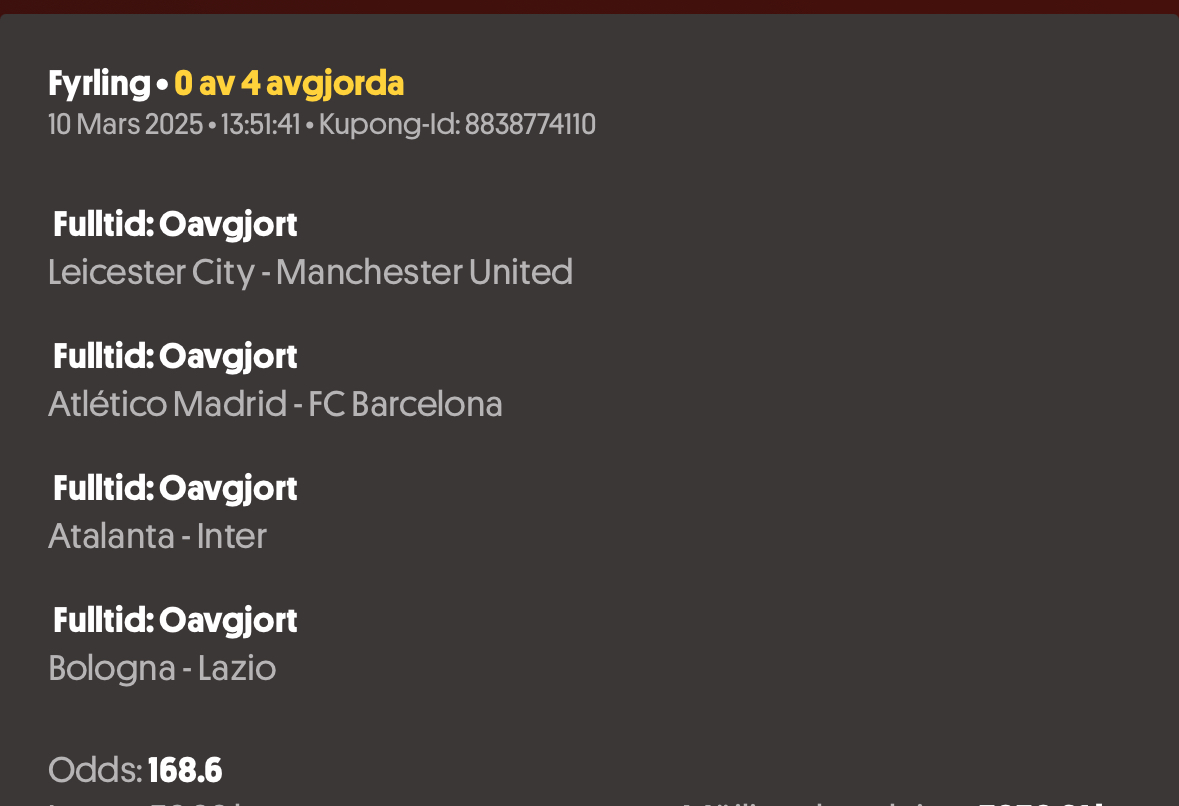
Task: Select the Kupong-Id number 8838774110
Action: tap(530, 124)
